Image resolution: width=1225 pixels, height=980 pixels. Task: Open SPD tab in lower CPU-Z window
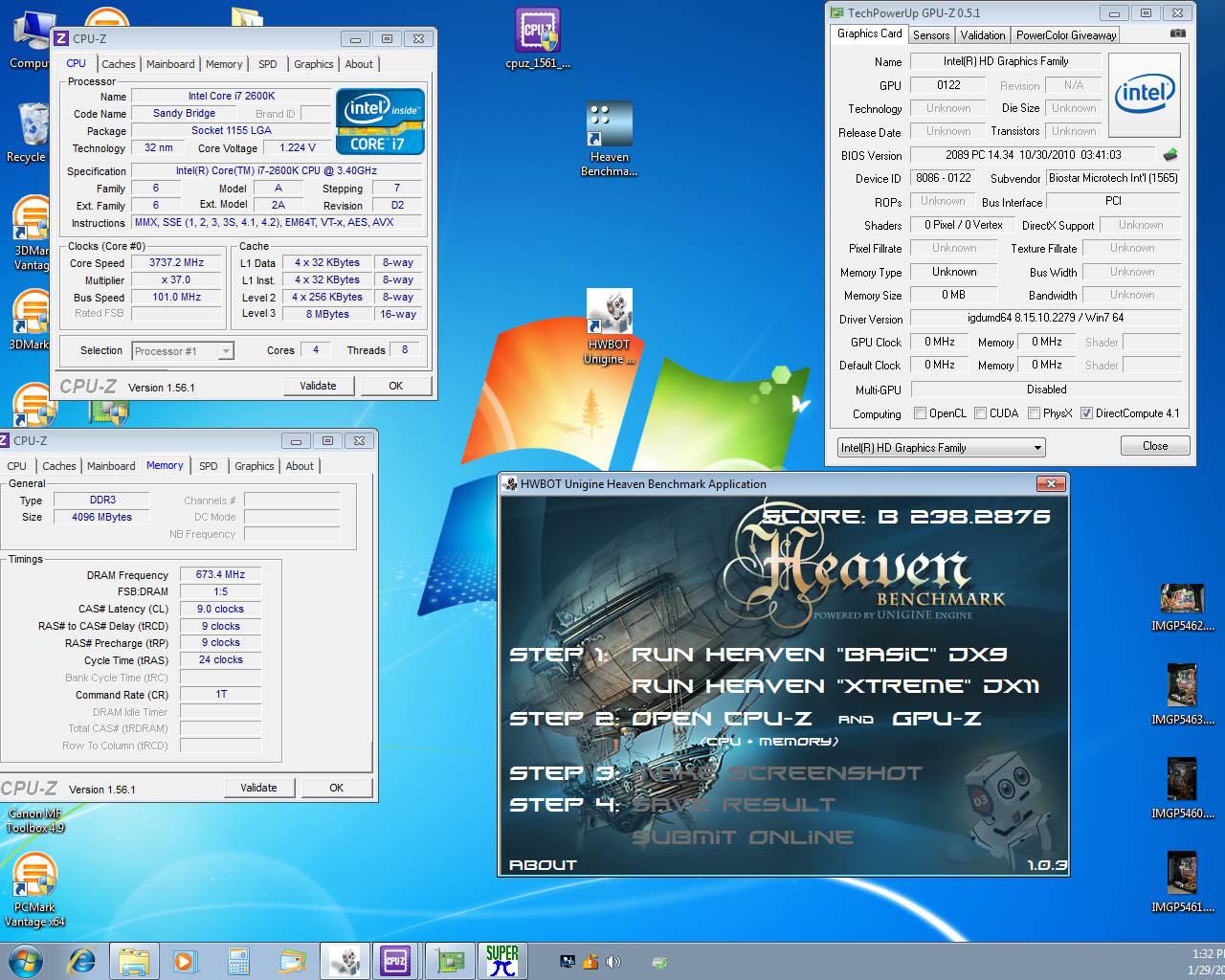point(209,466)
